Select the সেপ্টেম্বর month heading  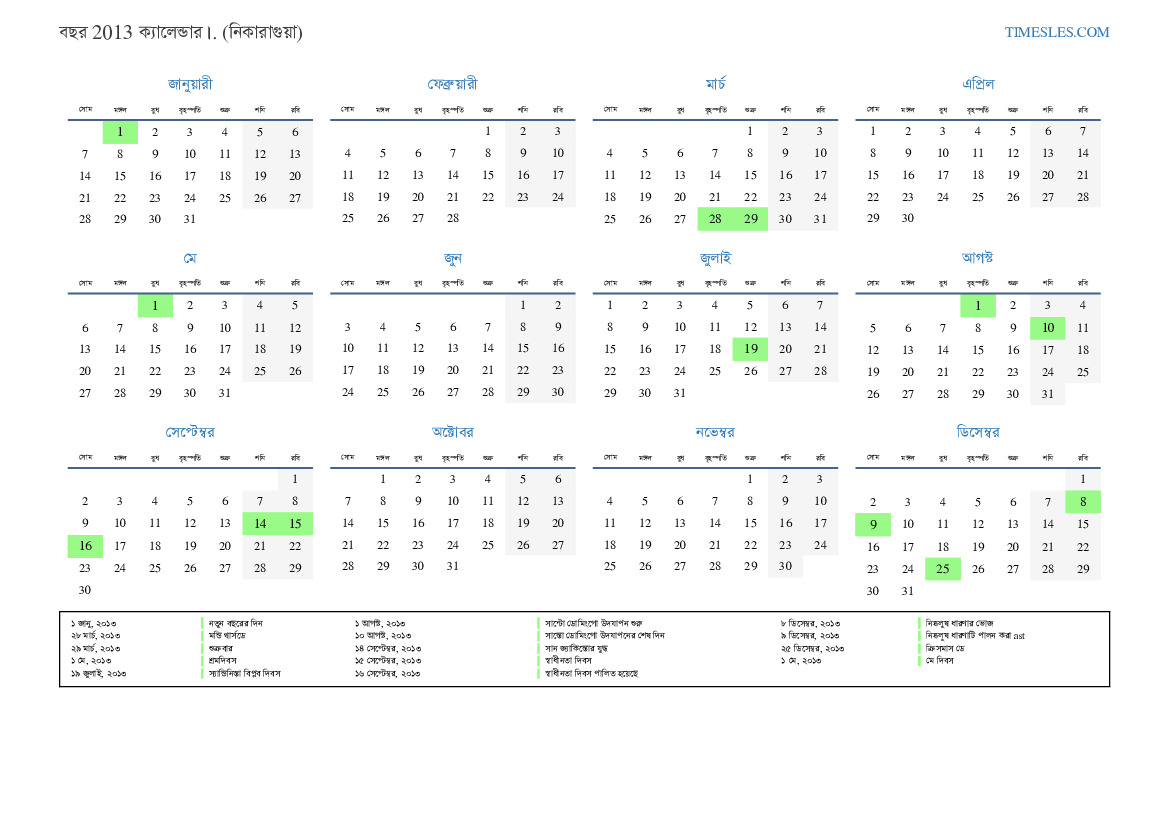click(190, 433)
